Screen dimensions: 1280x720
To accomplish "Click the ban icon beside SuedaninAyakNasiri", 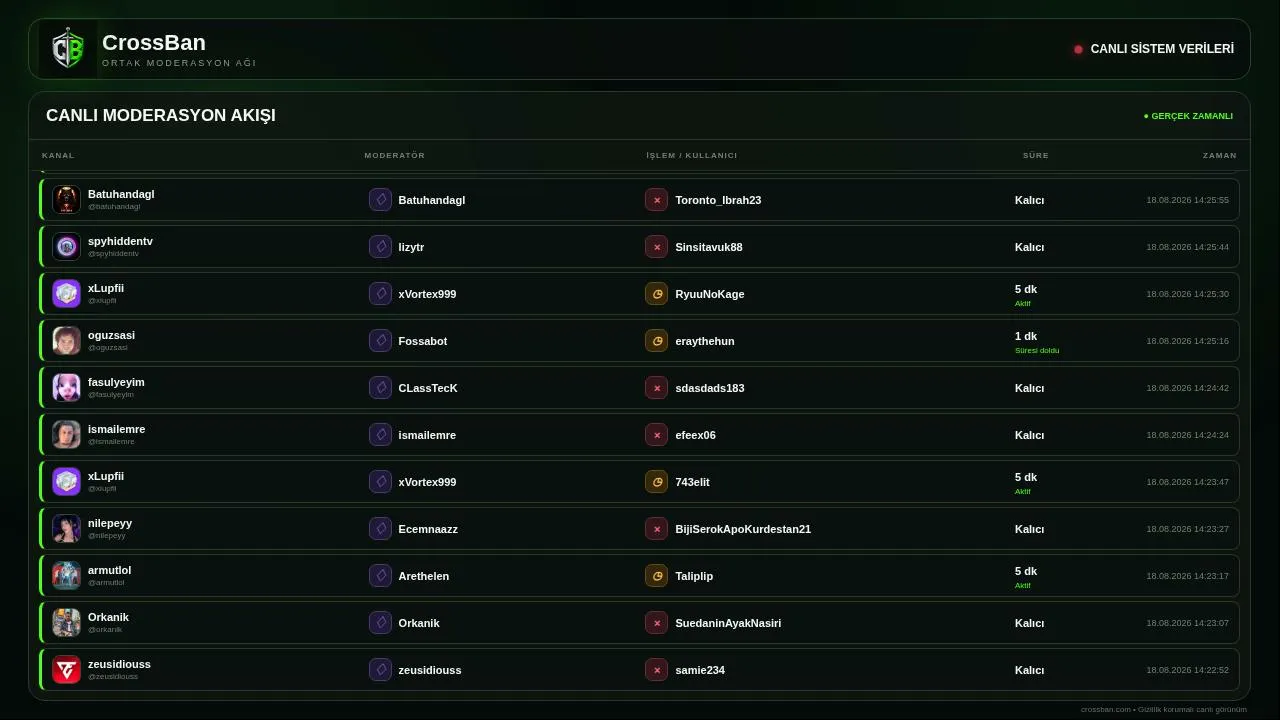I will (656, 623).
